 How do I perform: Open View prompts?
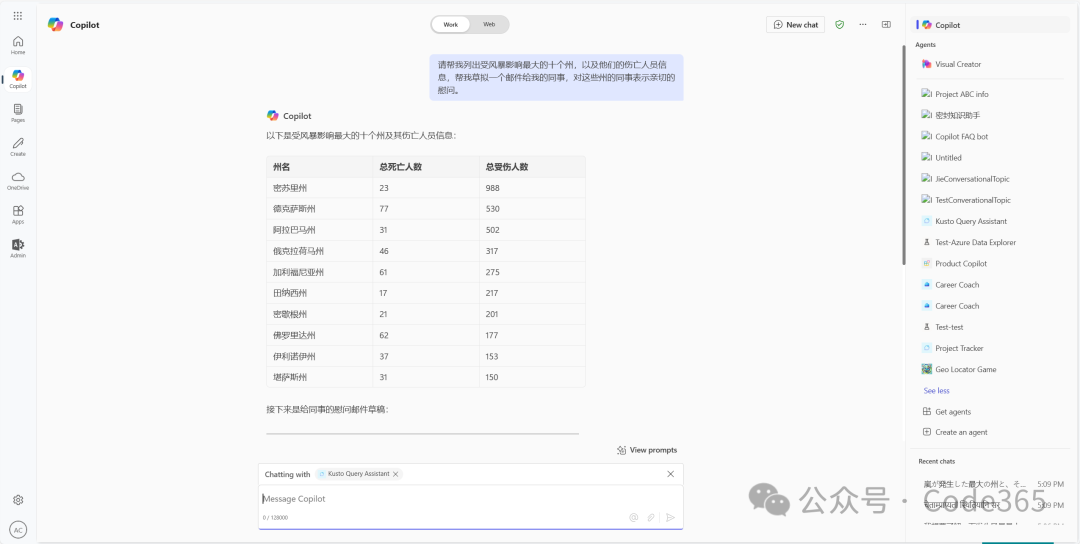click(x=647, y=450)
